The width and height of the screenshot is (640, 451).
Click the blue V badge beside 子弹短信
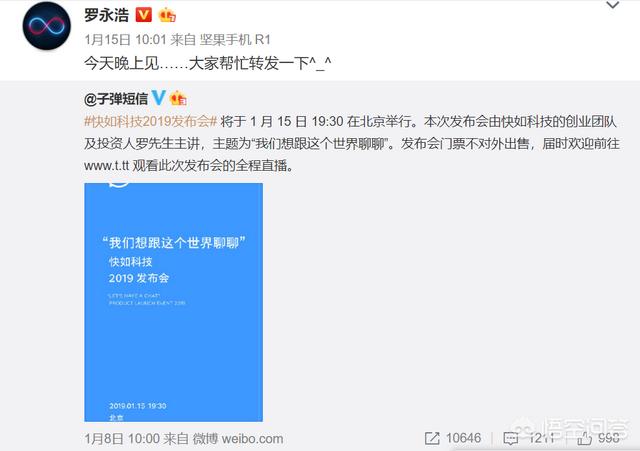coord(158,98)
